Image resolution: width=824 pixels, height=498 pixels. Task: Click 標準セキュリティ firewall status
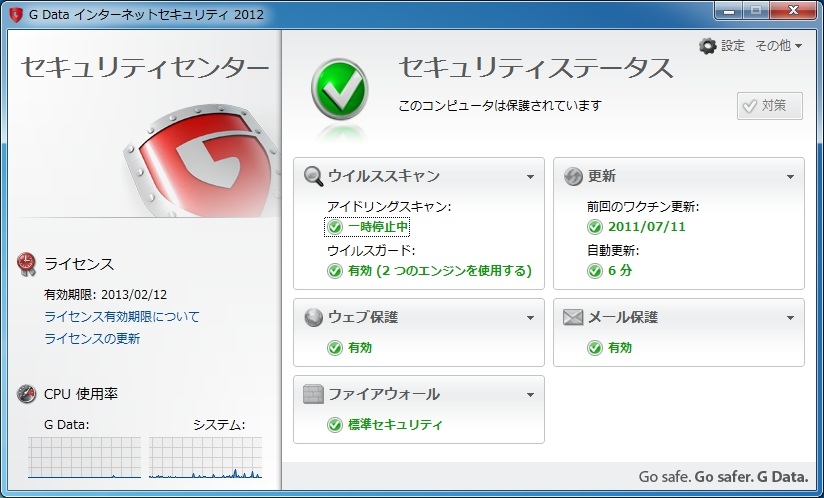click(x=395, y=424)
